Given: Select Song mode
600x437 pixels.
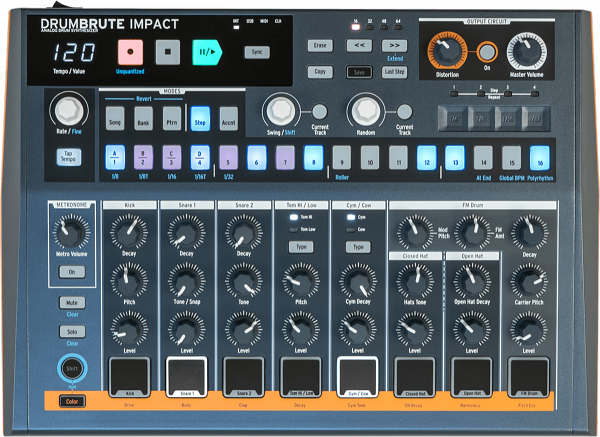Looking at the screenshot, I should point(115,119).
